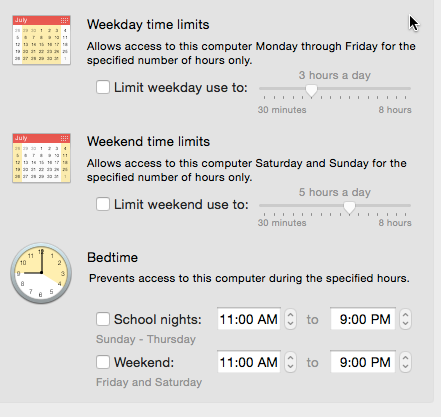Increase School nights start time with up arrow

(290, 315)
